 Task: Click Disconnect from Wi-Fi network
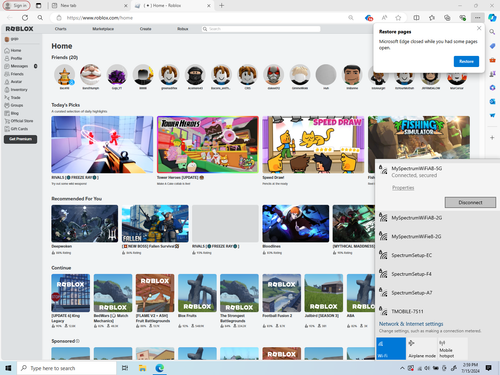(470, 202)
